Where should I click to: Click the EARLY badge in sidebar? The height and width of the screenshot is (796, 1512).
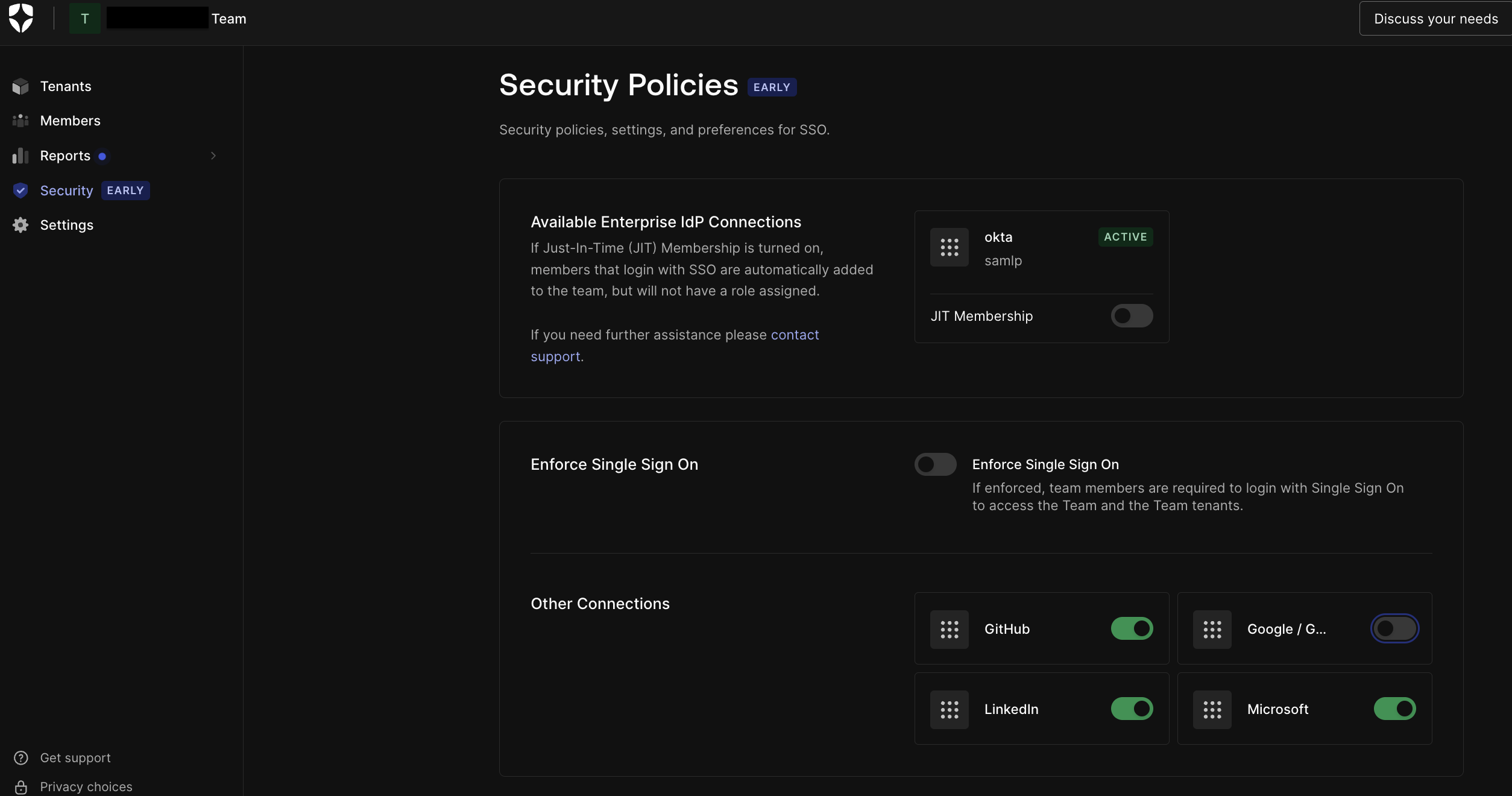125,191
